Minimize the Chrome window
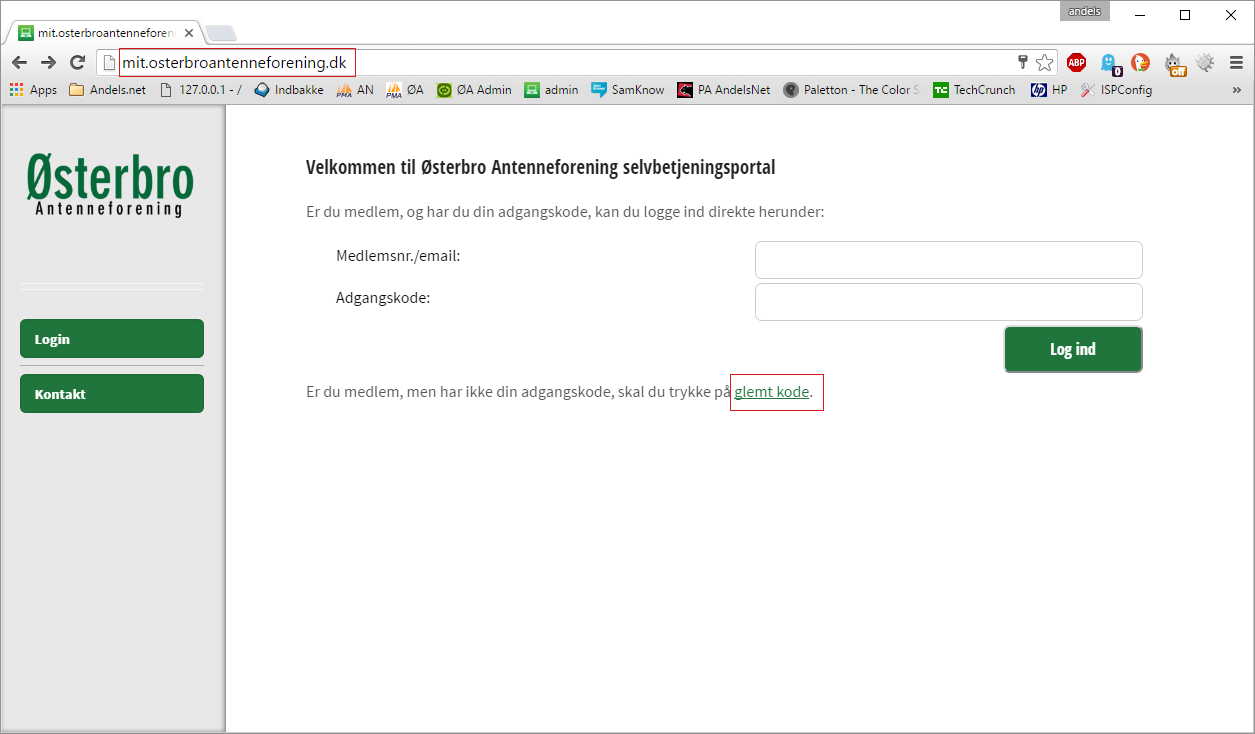The width and height of the screenshot is (1255, 734). coord(1139,14)
